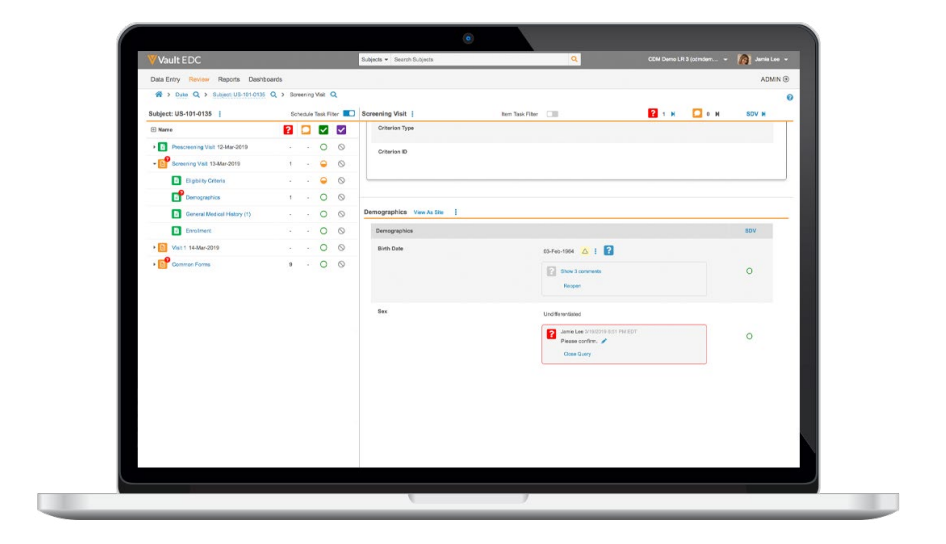Open the Dashboards tab
The image size is (946, 544).
pos(265,79)
